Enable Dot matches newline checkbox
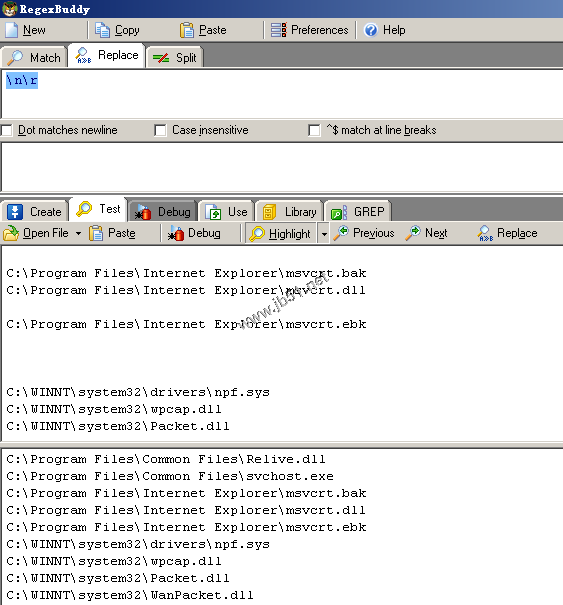The width and height of the screenshot is (563, 605). coord(7,130)
